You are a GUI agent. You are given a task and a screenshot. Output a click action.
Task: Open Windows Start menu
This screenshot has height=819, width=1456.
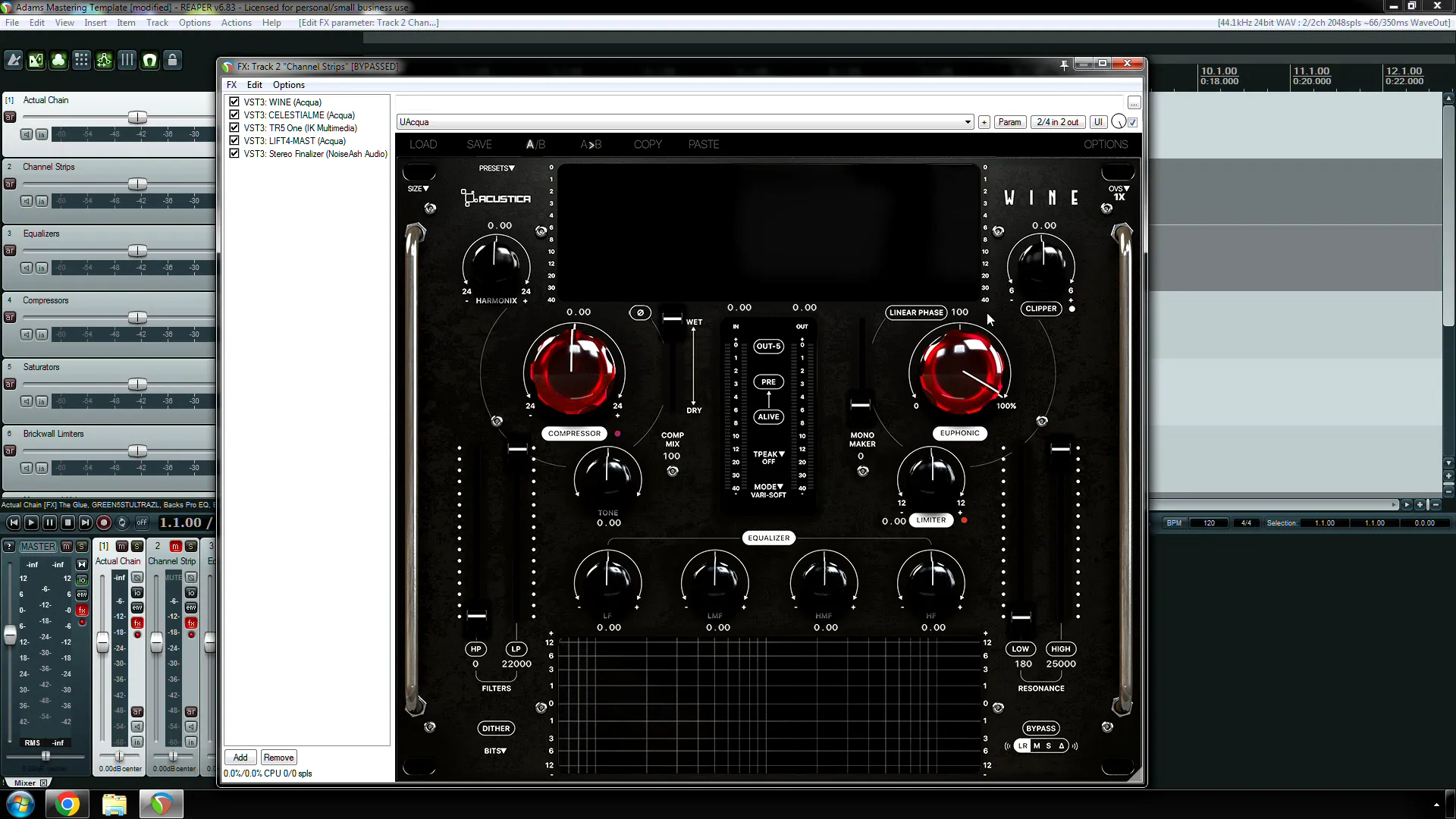(x=20, y=804)
